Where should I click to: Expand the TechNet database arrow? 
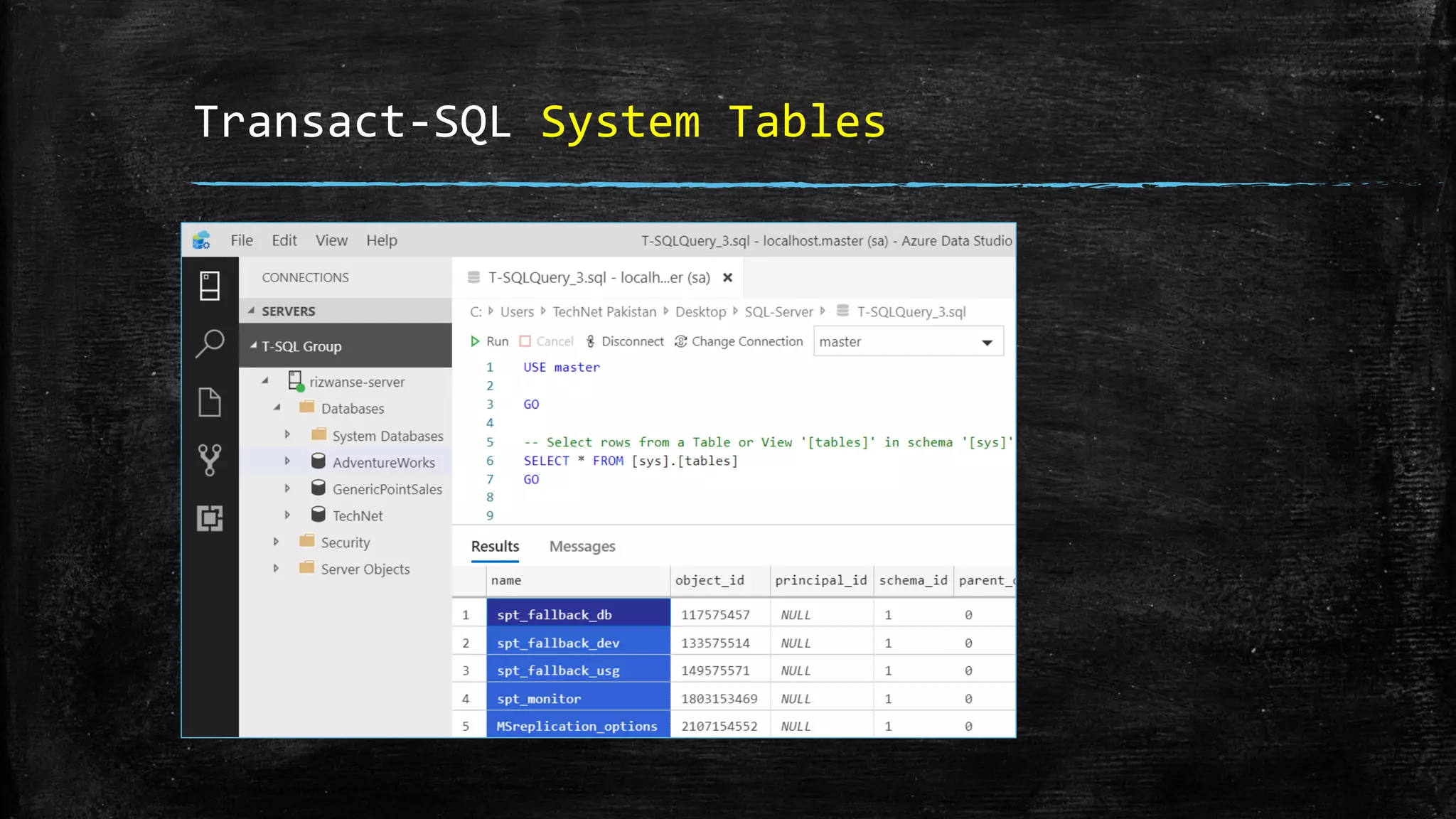[x=287, y=515]
